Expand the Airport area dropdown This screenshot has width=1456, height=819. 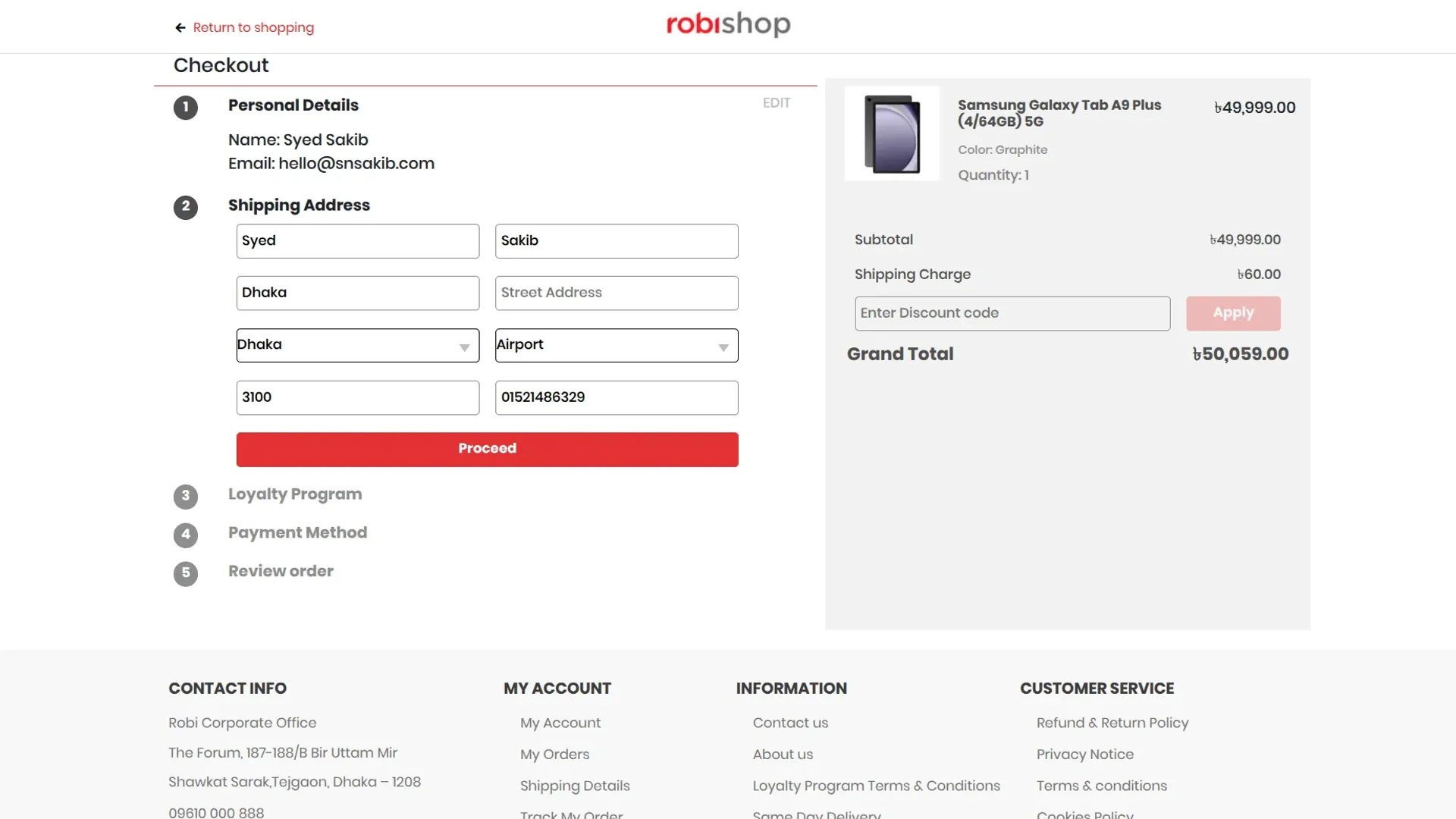(x=617, y=345)
